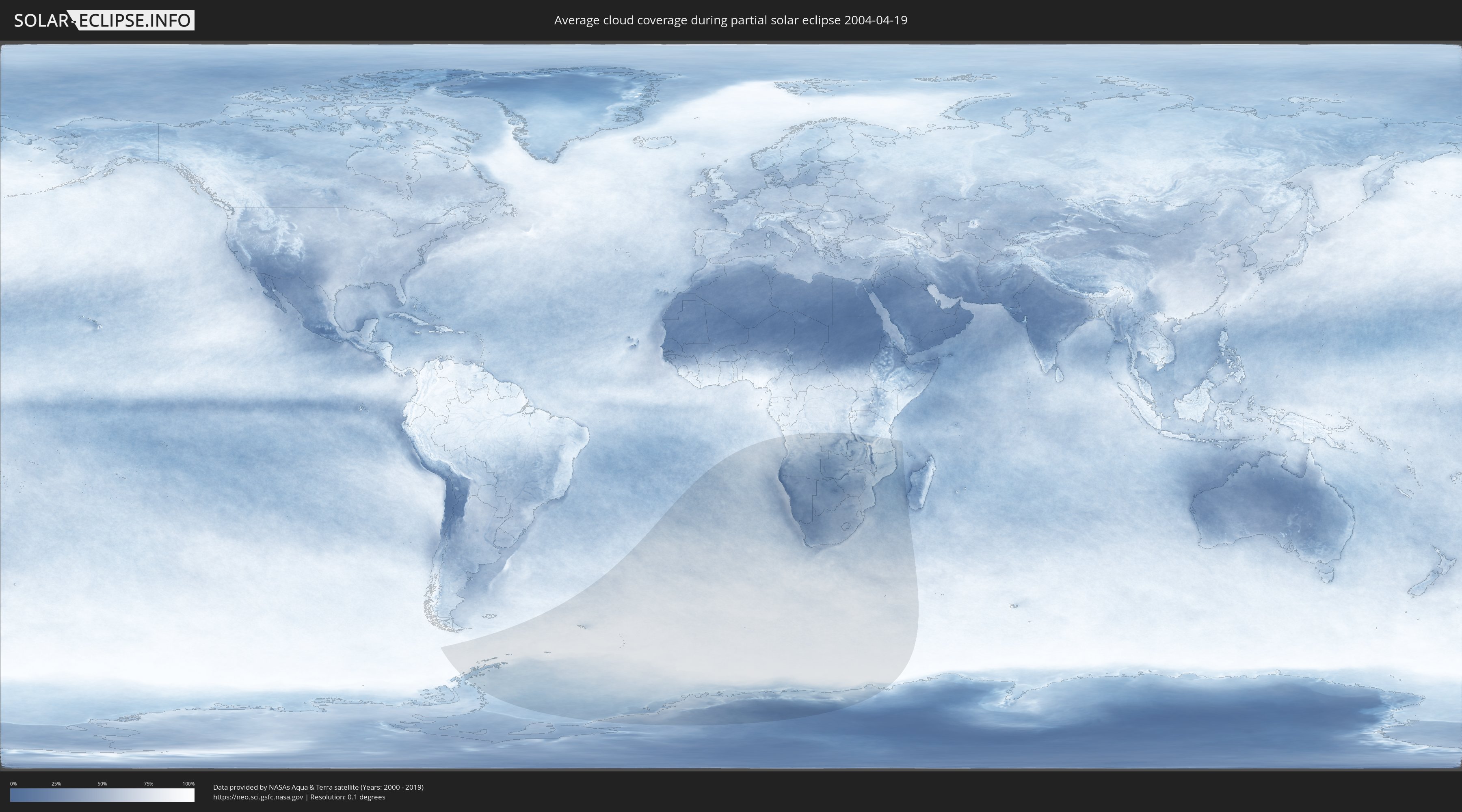Click the cloud coverage gradient legend bar
This screenshot has height=812, width=1462.
102,795
